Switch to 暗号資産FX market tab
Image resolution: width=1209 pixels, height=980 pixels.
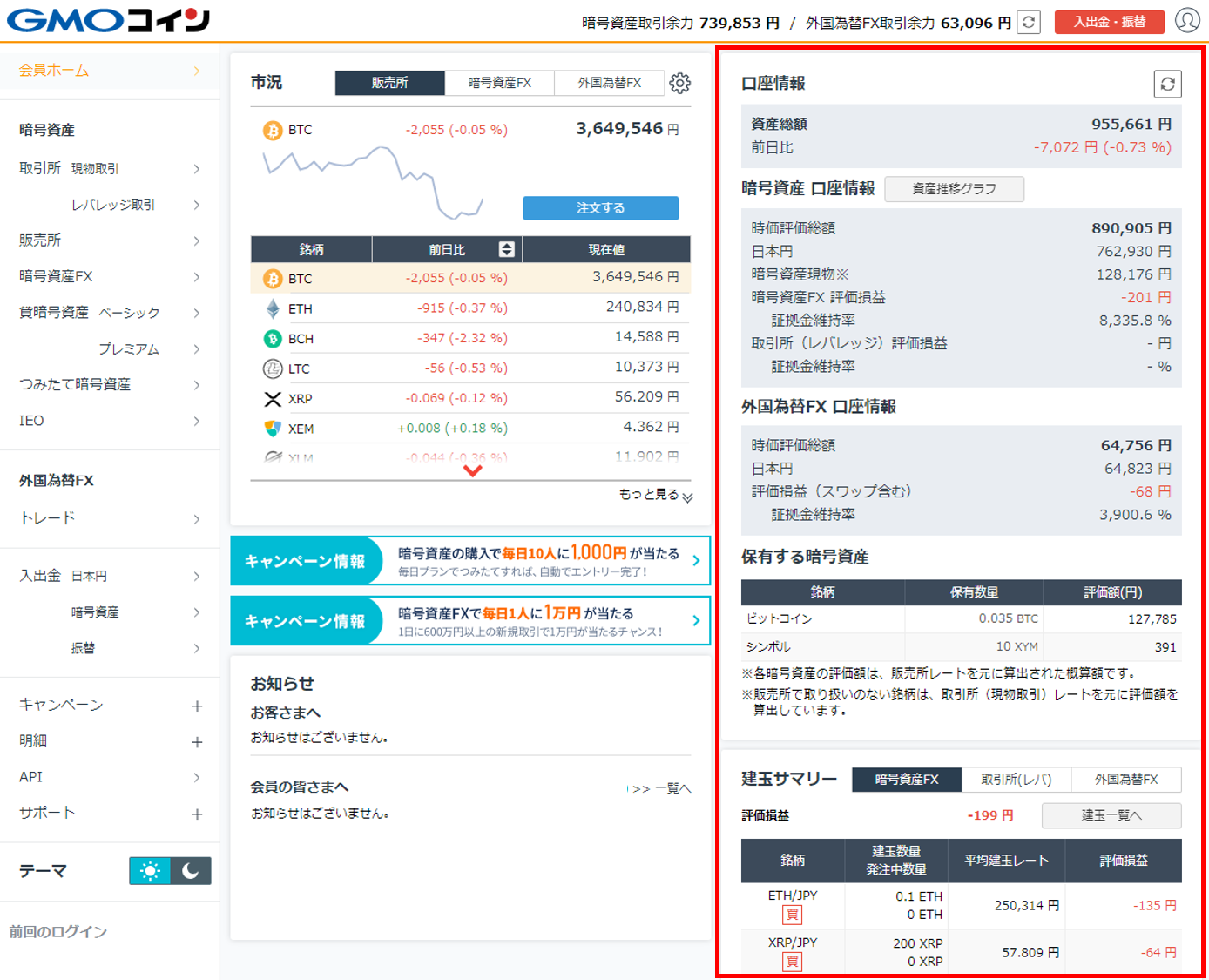[x=499, y=83]
